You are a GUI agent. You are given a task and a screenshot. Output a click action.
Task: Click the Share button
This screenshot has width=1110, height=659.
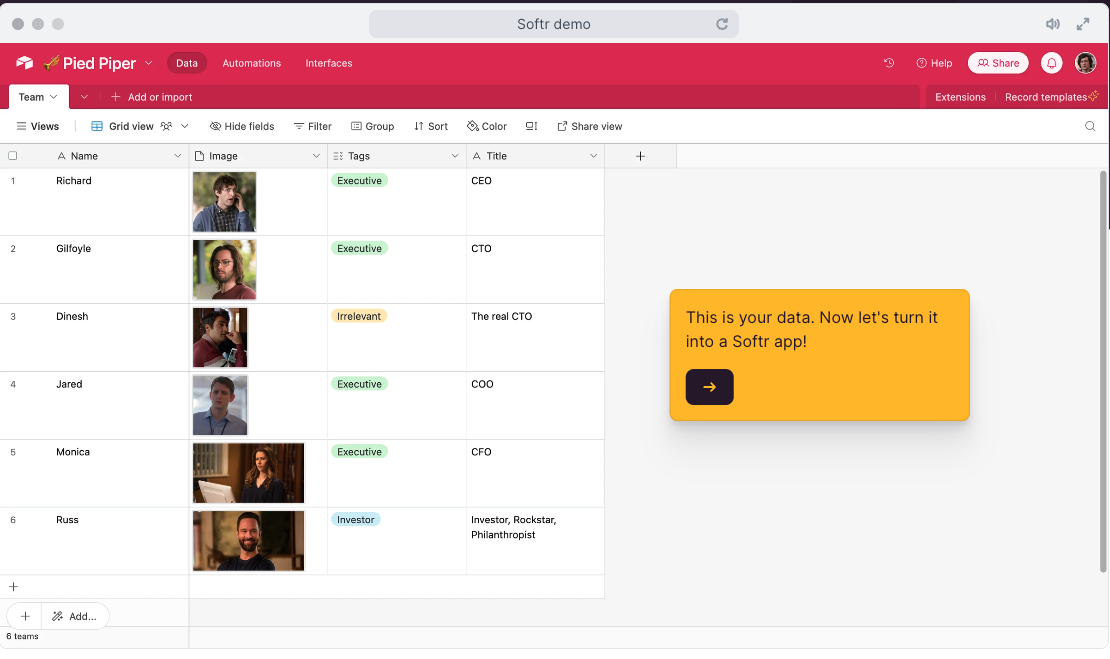point(998,63)
